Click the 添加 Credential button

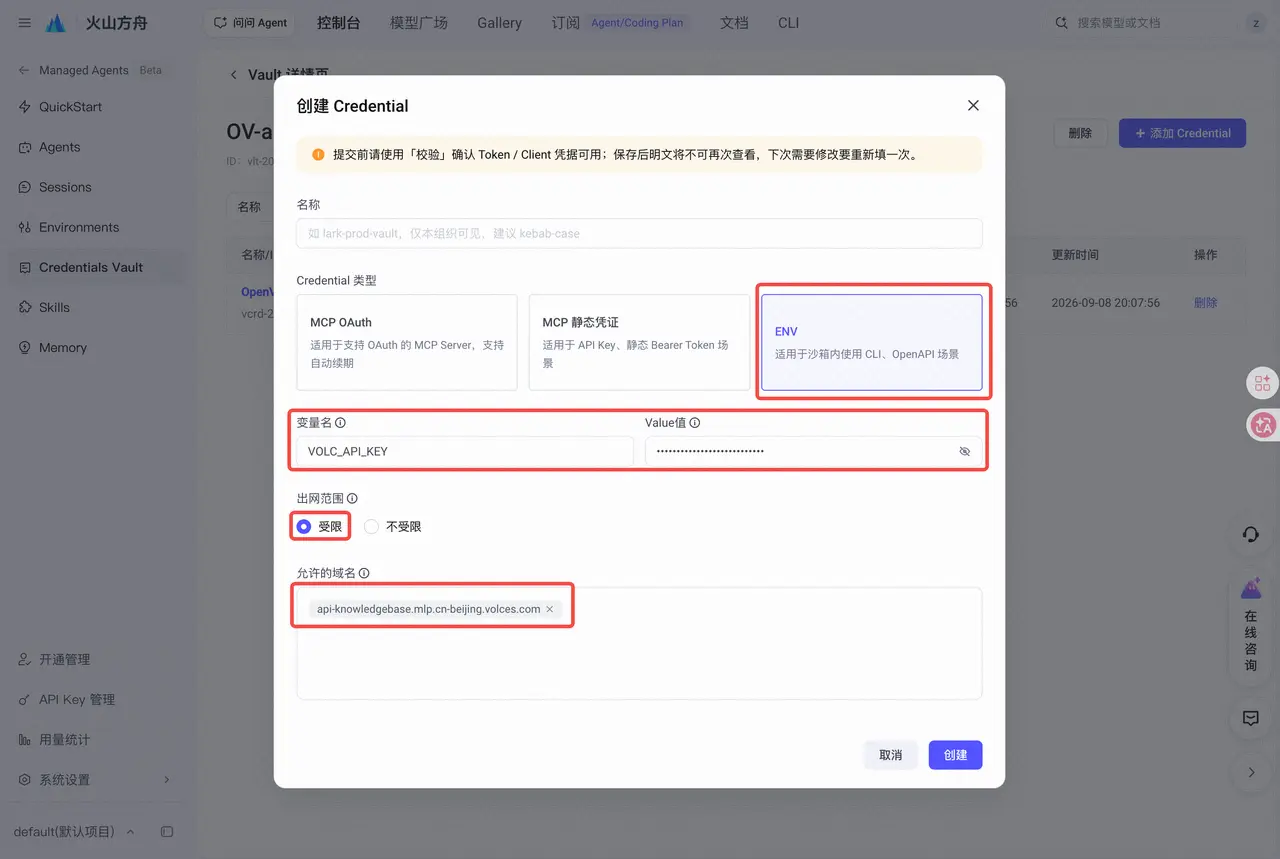pyautogui.click(x=1182, y=133)
